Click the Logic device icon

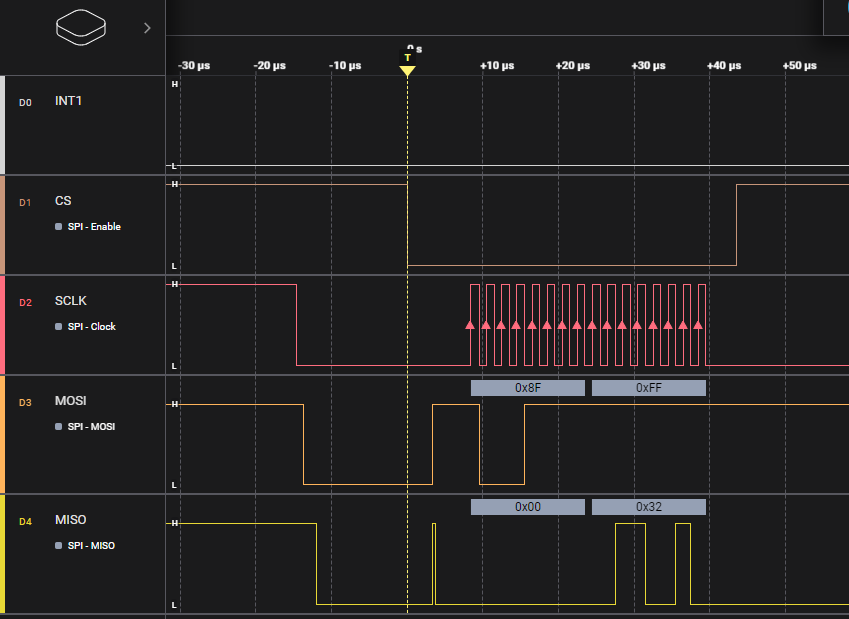(81, 27)
